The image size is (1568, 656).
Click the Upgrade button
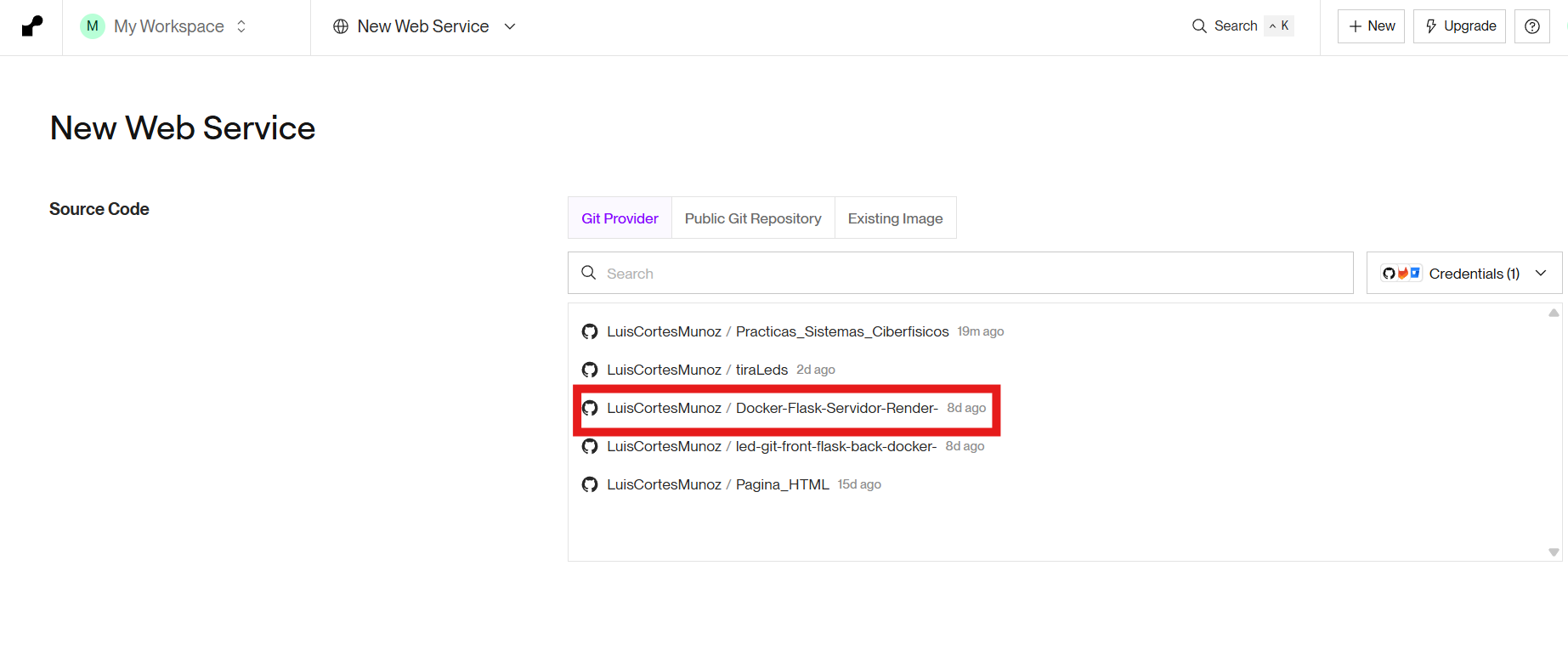[1459, 26]
